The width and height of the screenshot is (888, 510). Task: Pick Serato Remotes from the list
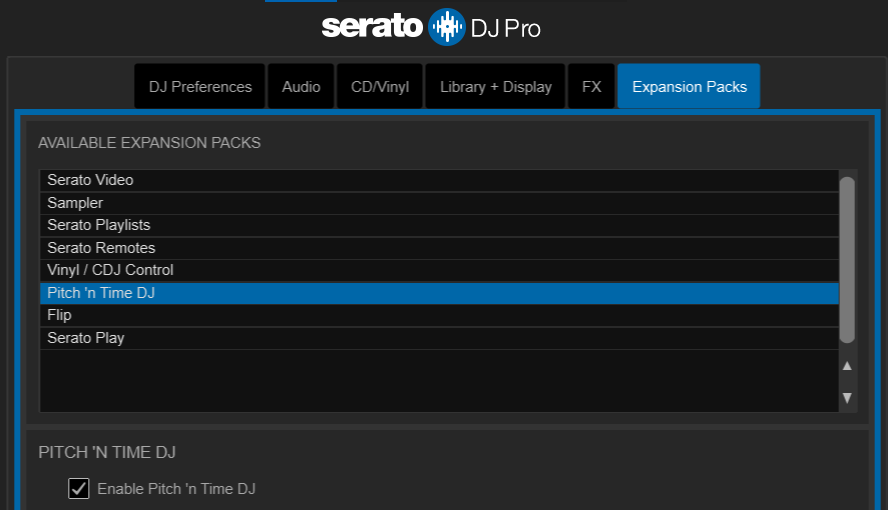coord(439,248)
